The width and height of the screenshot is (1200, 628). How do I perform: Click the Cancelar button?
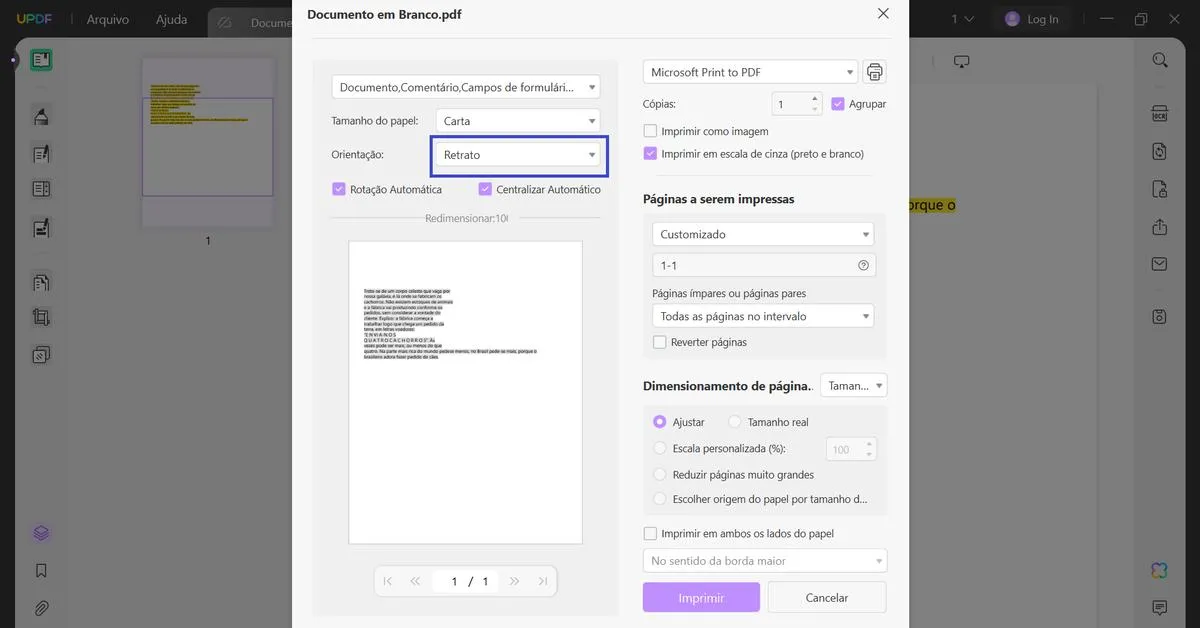(x=827, y=598)
